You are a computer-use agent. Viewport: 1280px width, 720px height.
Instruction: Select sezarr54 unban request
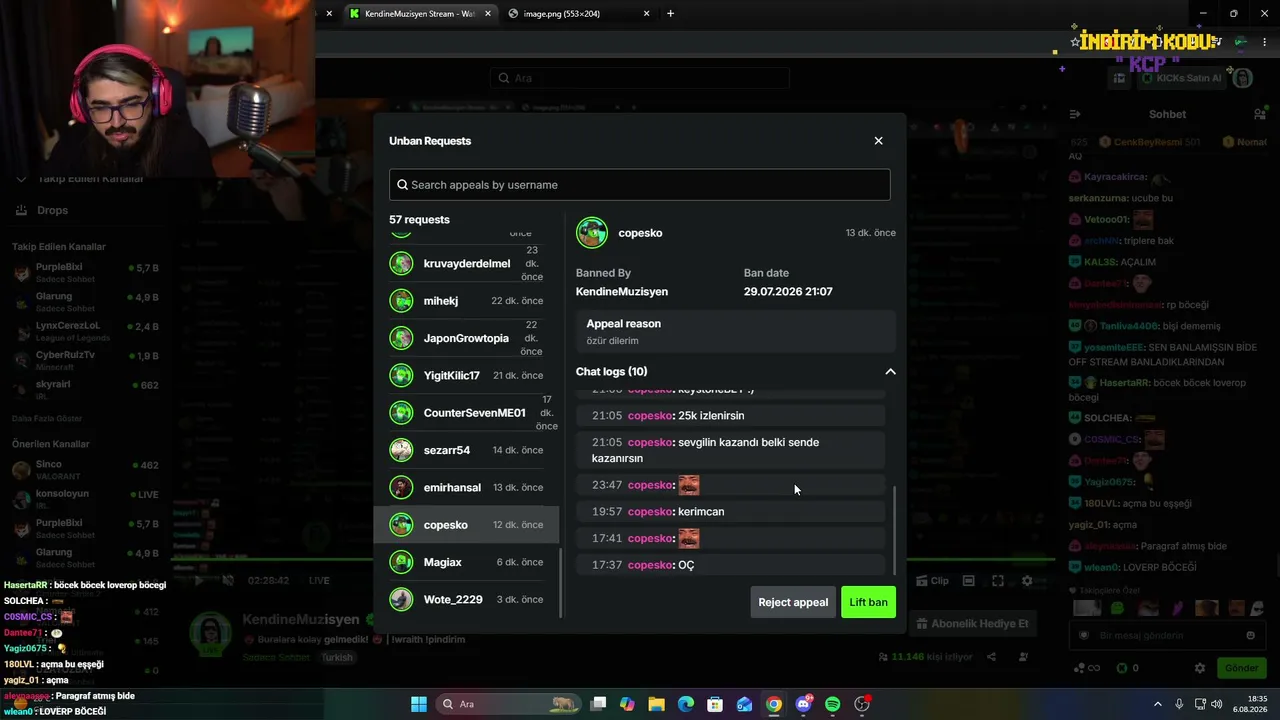point(466,450)
